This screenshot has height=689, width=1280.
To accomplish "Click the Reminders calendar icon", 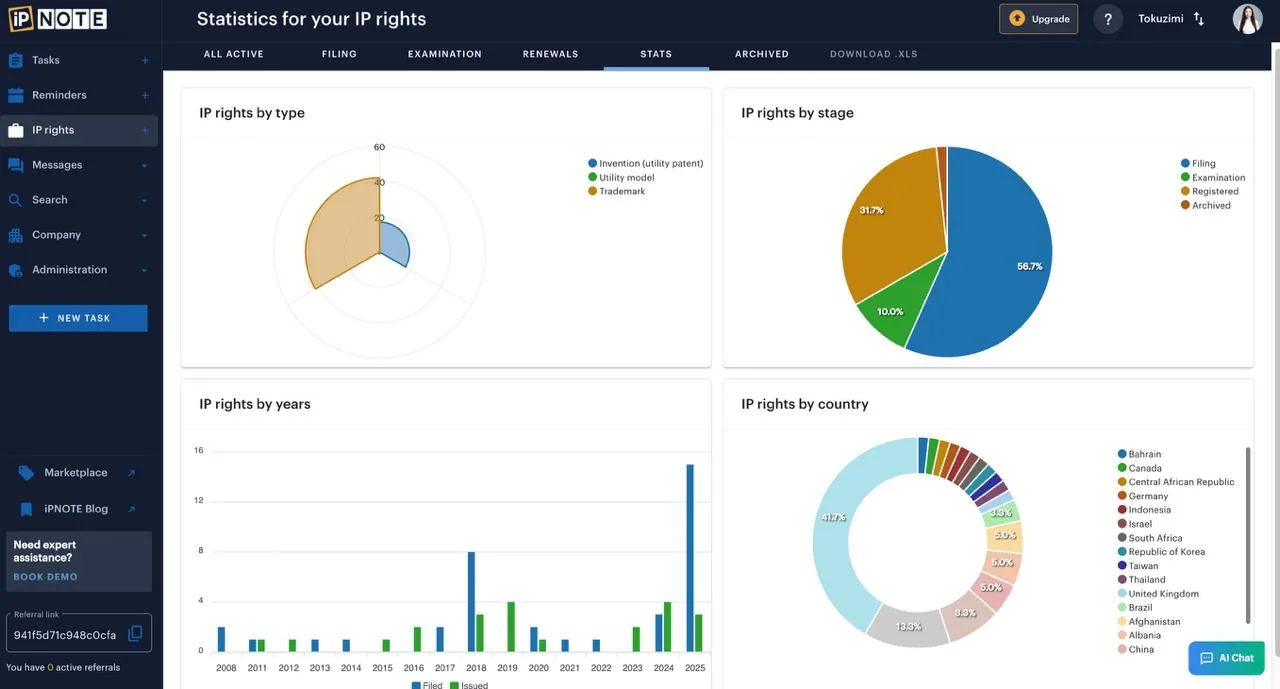I will [15, 95].
